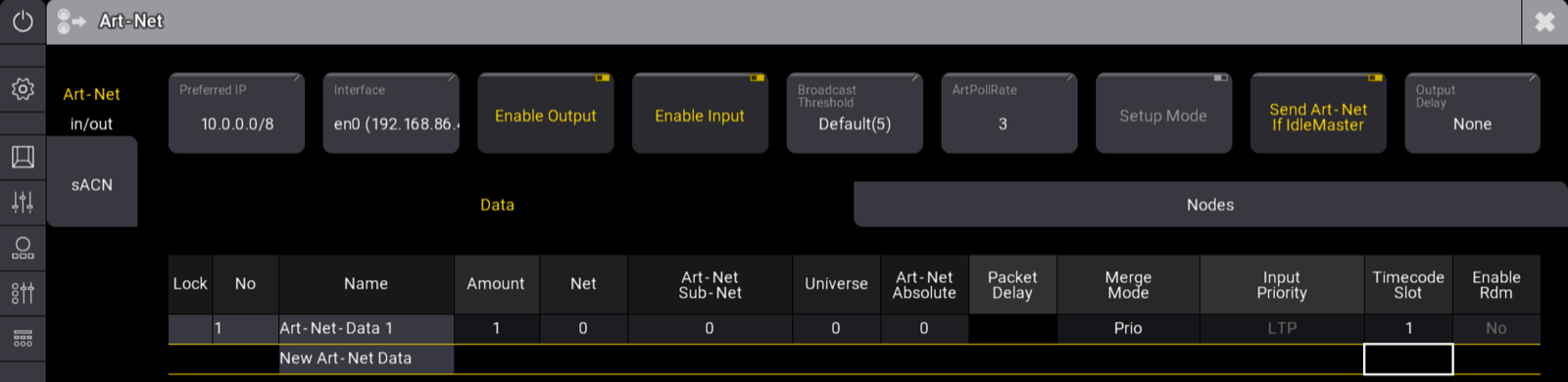The image size is (1568, 382).
Task: Click the Enable Rdm cell showing No
Action: pyautogui.click(x=1496, y=328)
